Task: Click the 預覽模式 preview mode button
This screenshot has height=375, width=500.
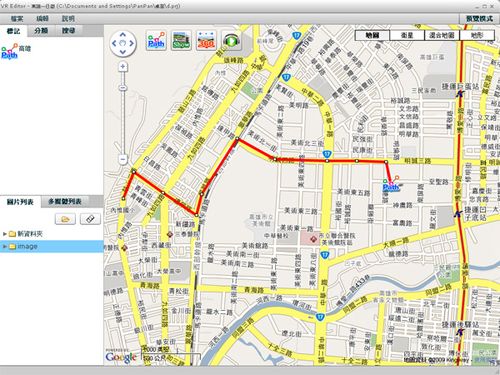Action: 479,19
